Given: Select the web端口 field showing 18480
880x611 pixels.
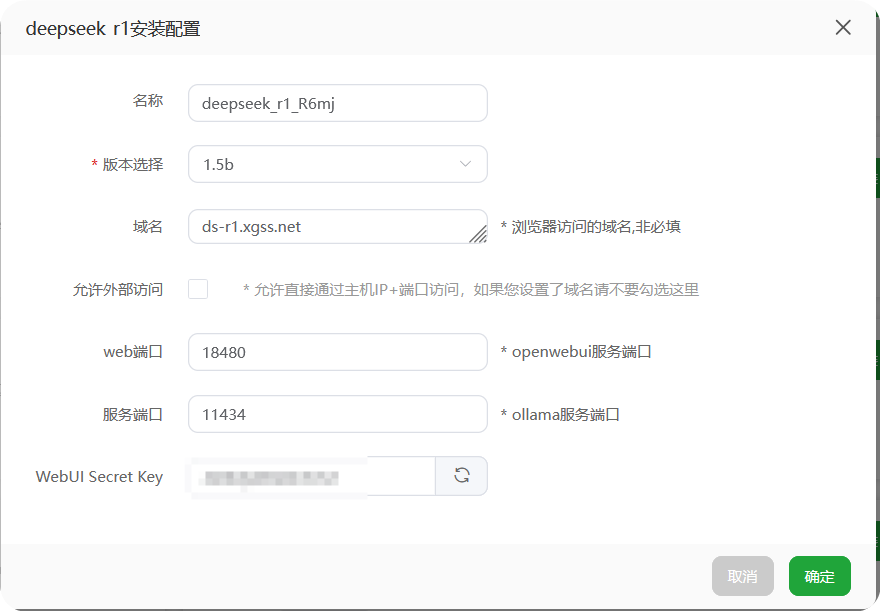Looking at the screenshot, I should [x=338, y=352].
